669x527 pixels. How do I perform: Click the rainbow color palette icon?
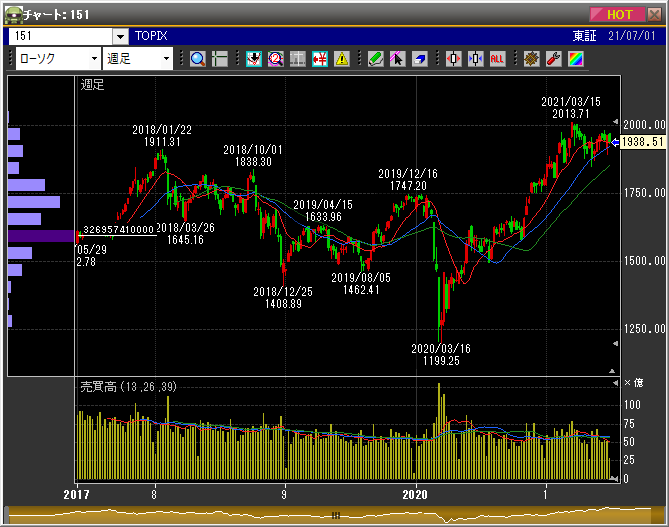(575, 59)
